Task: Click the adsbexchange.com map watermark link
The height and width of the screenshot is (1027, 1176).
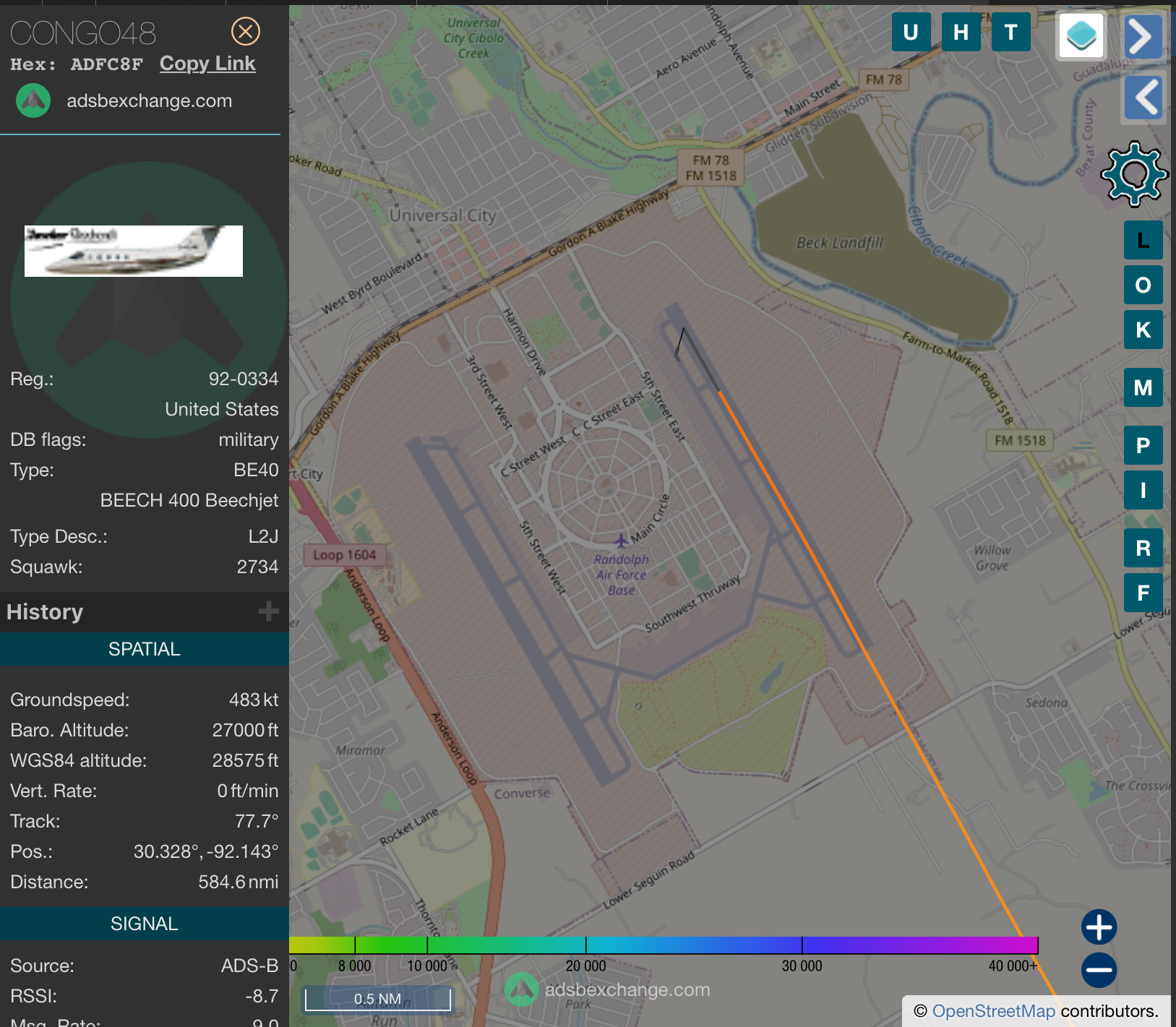Action: (x=627, y=989)
